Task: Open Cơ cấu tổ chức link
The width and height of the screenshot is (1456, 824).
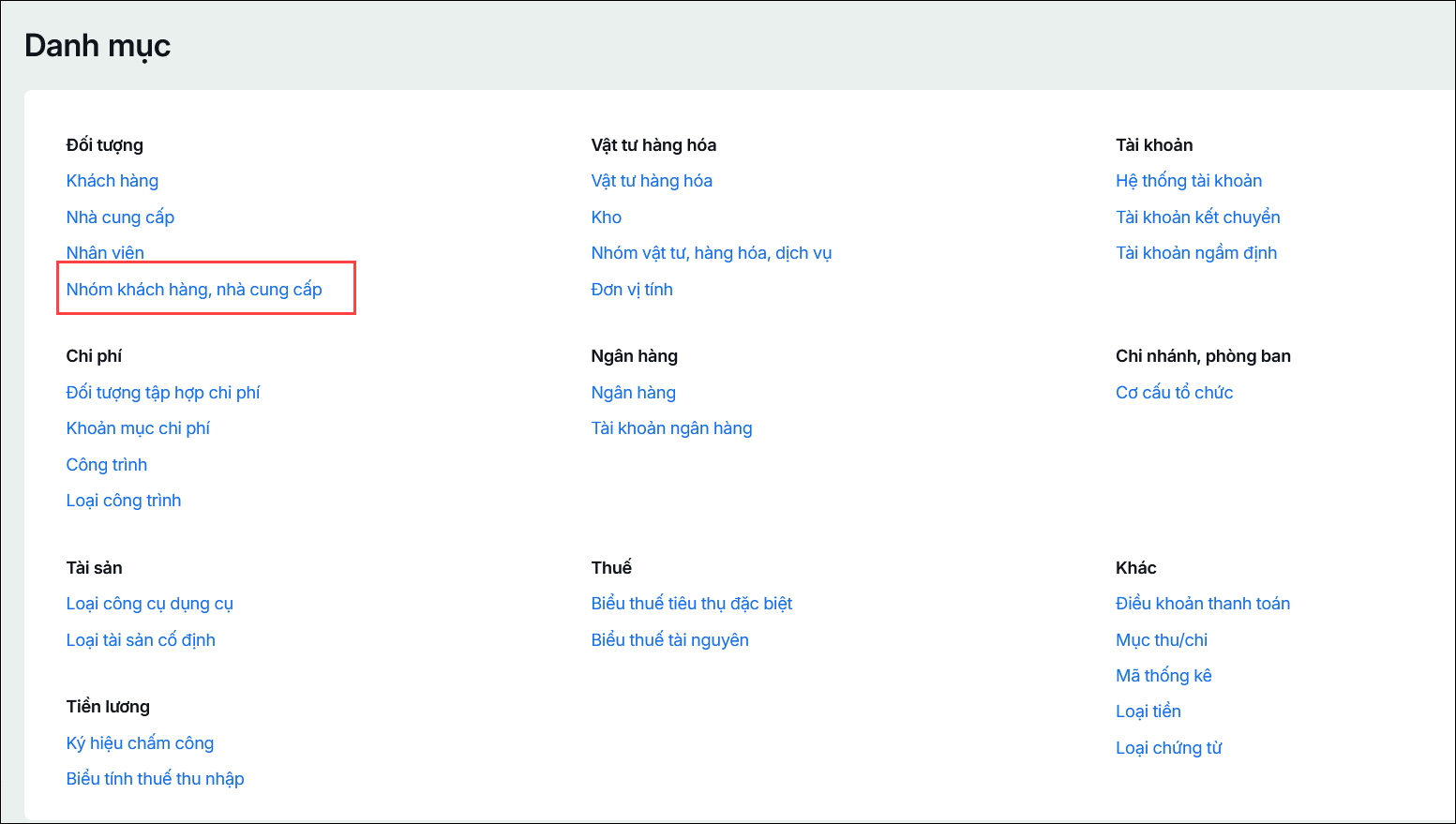Action: point(1175,393)
